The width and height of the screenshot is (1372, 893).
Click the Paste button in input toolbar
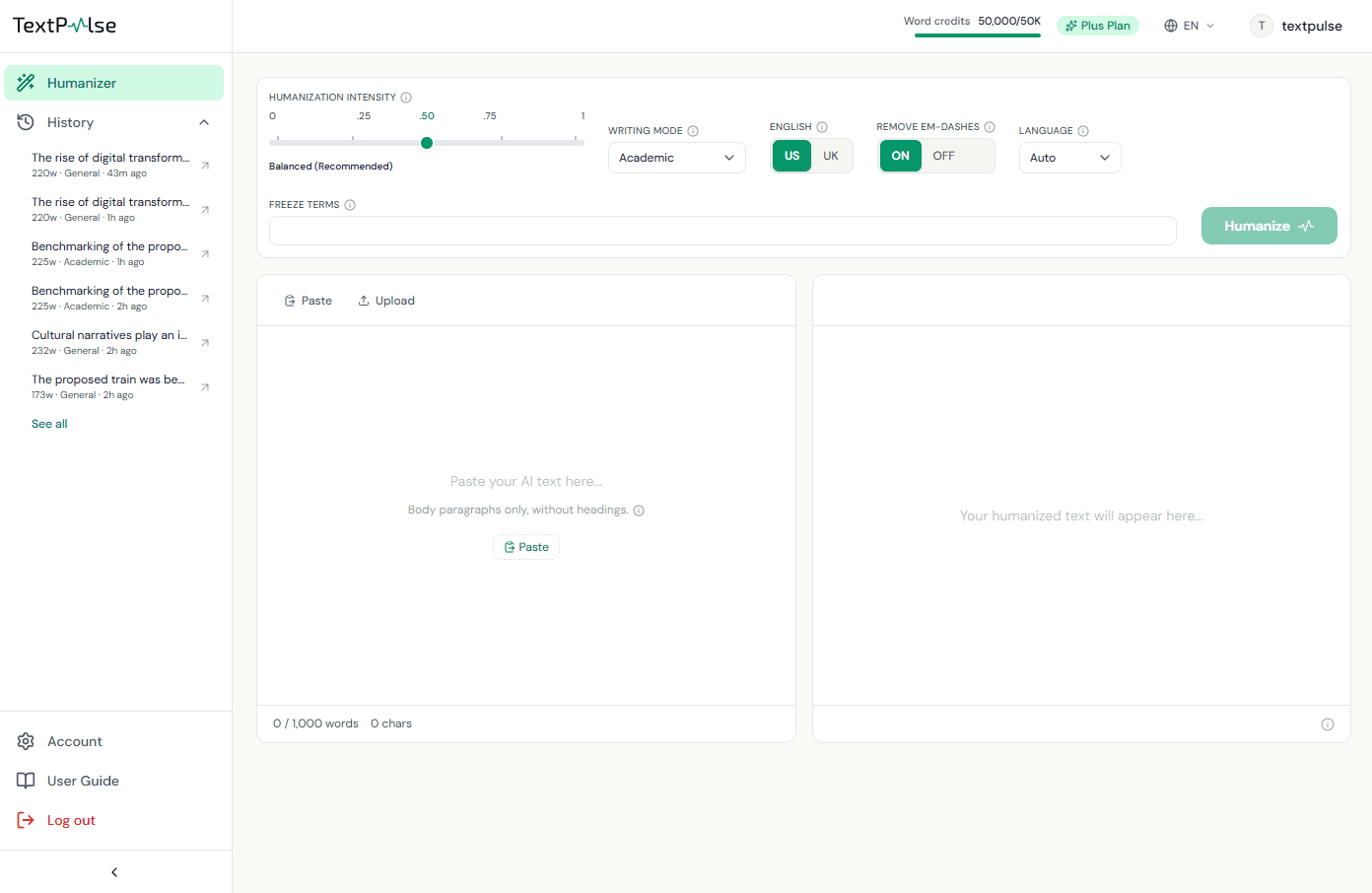(309, 301)
